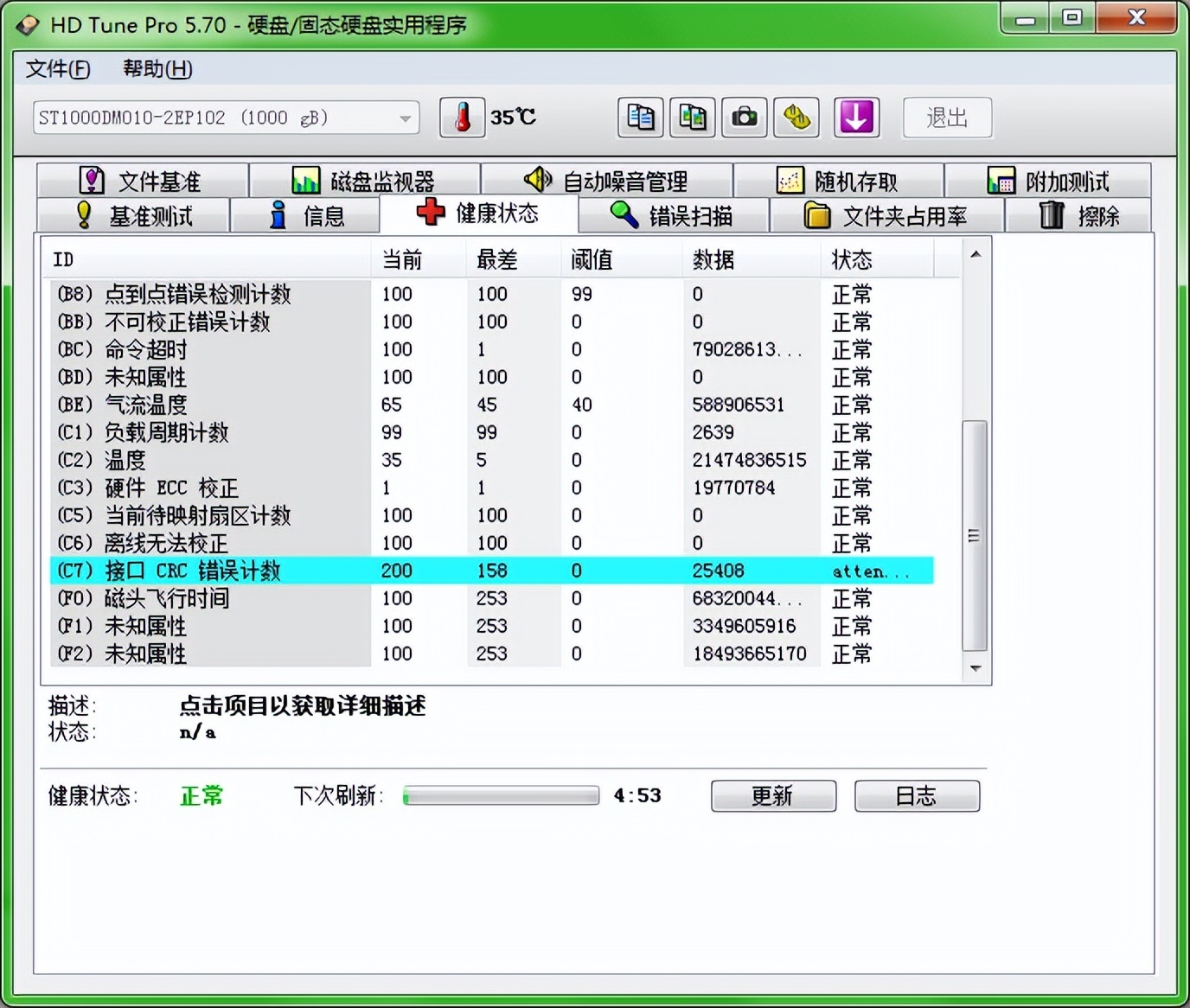Image resolution: width=1190 pixels, height=1008 pixels.
Task: Click the 更新 button
Action: [773, 795]
